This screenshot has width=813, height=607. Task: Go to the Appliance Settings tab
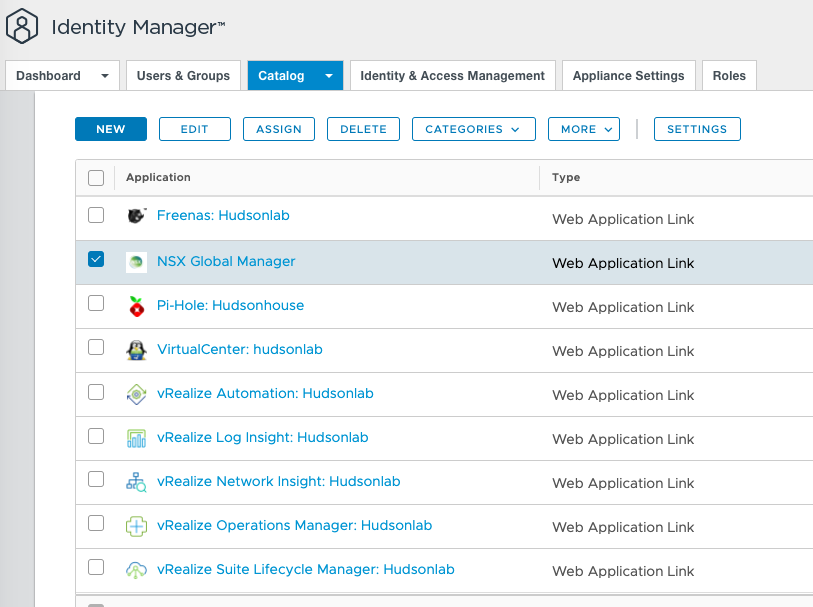tap(628, 76)
